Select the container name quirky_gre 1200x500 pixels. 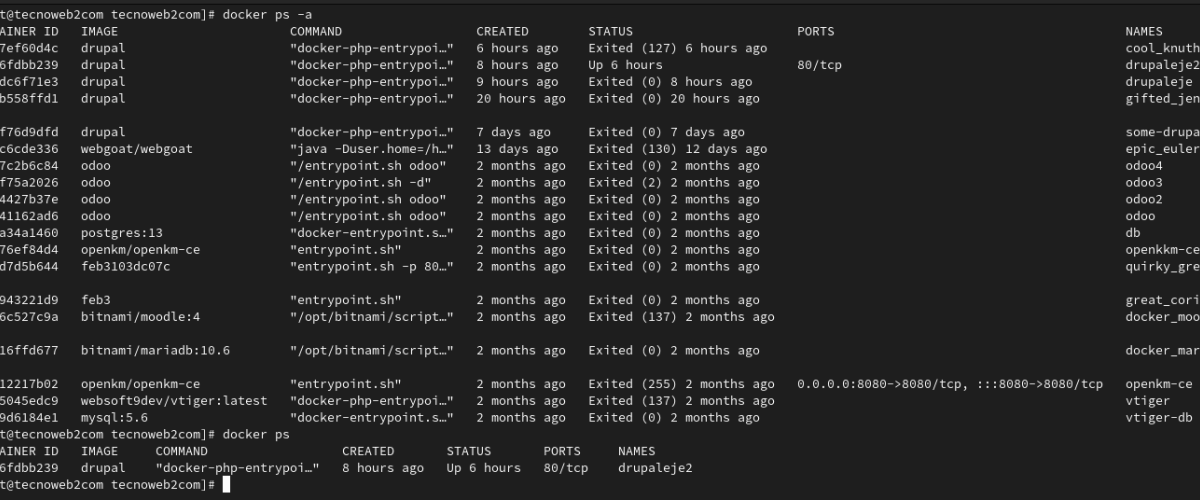pos(1162,267)
